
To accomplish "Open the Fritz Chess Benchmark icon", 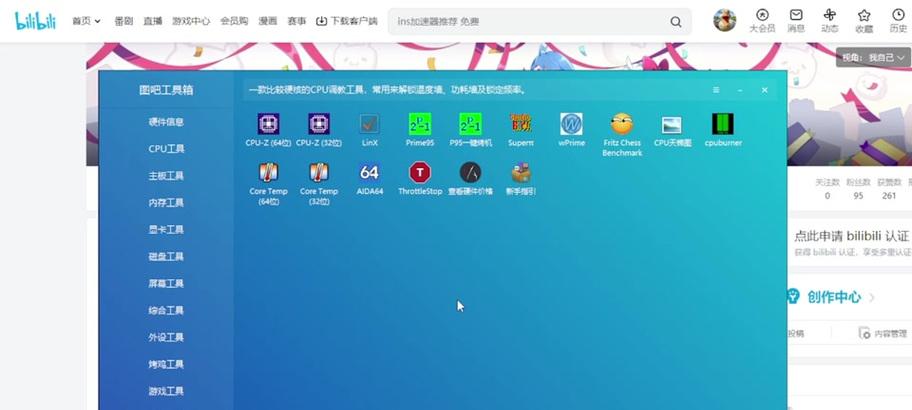I will (622, 124).
